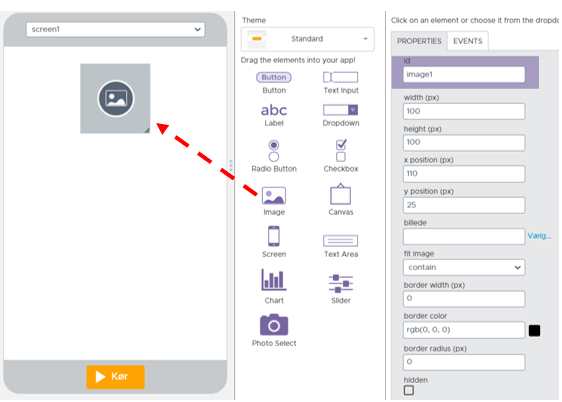This screenshot has height=402, width=562.
Task: Click the orange Kør run button
Action: (115, 377)
